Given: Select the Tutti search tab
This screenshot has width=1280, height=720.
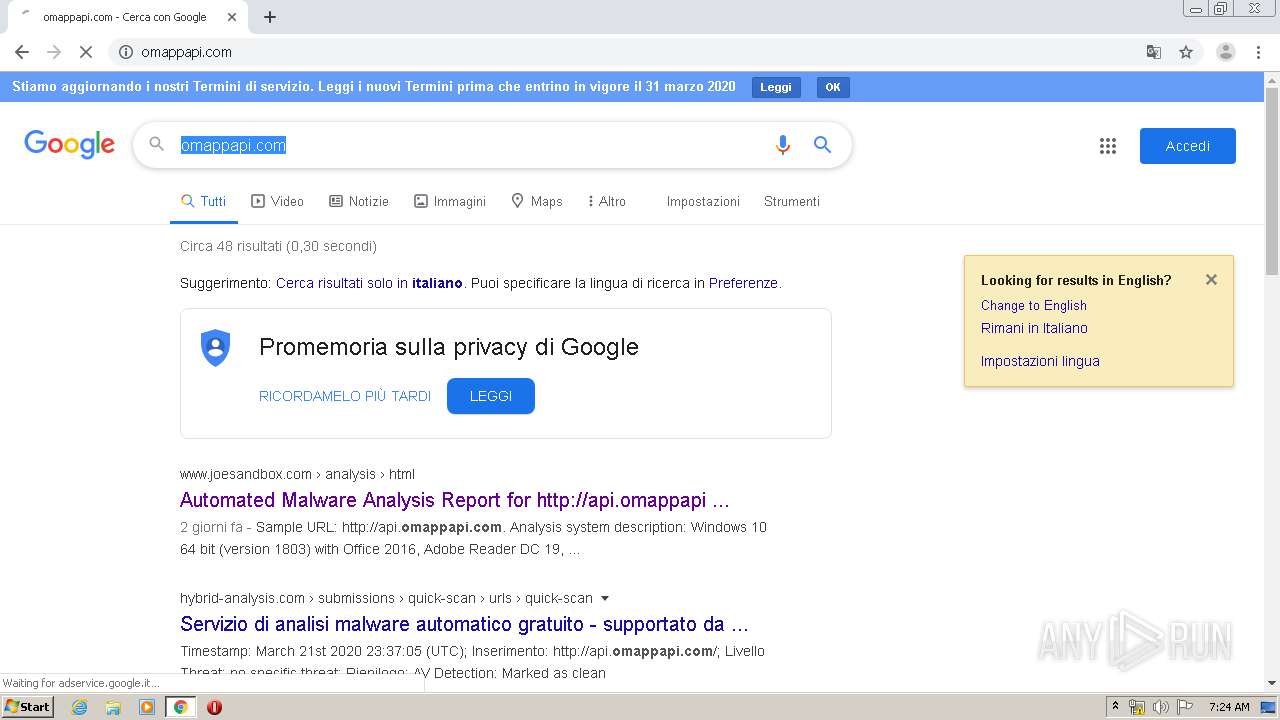Looking at the screenshot, I should [204, 201].
